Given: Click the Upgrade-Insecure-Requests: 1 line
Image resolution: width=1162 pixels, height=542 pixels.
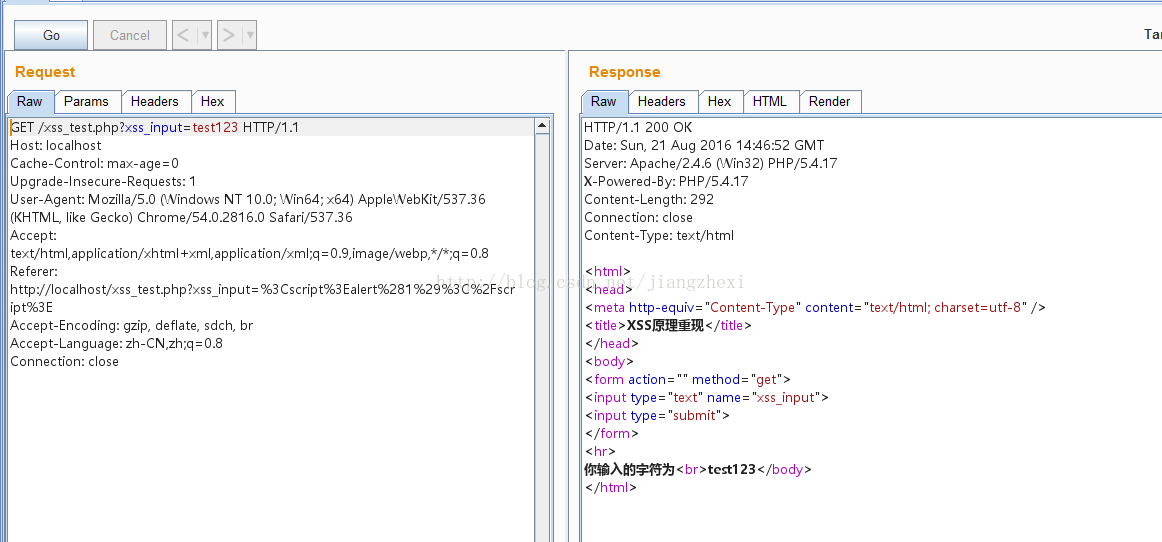Looking at the screenshot, I should click(x=103, y=181).
